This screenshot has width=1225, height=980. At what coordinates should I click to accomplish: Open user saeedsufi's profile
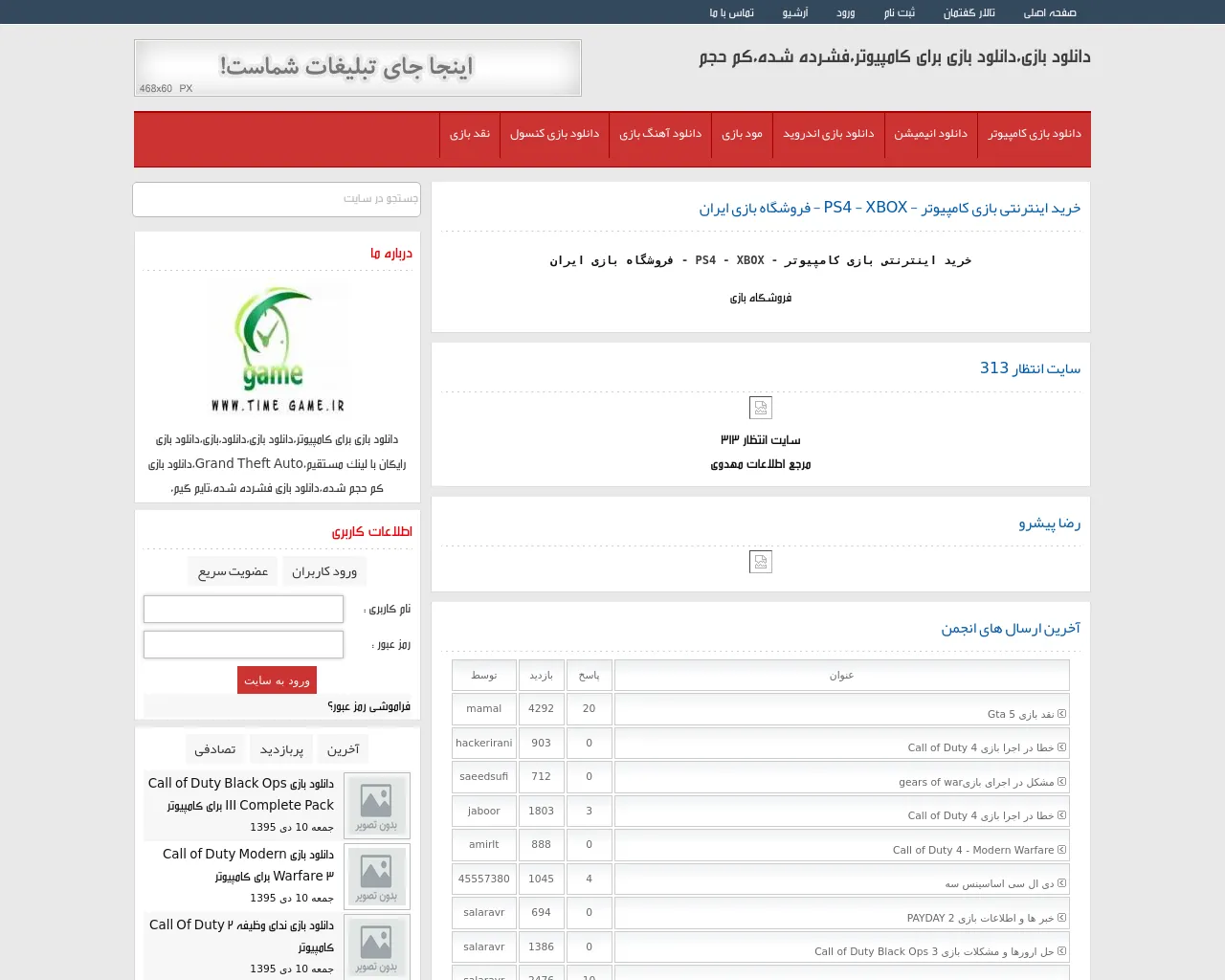pos(484,776)
